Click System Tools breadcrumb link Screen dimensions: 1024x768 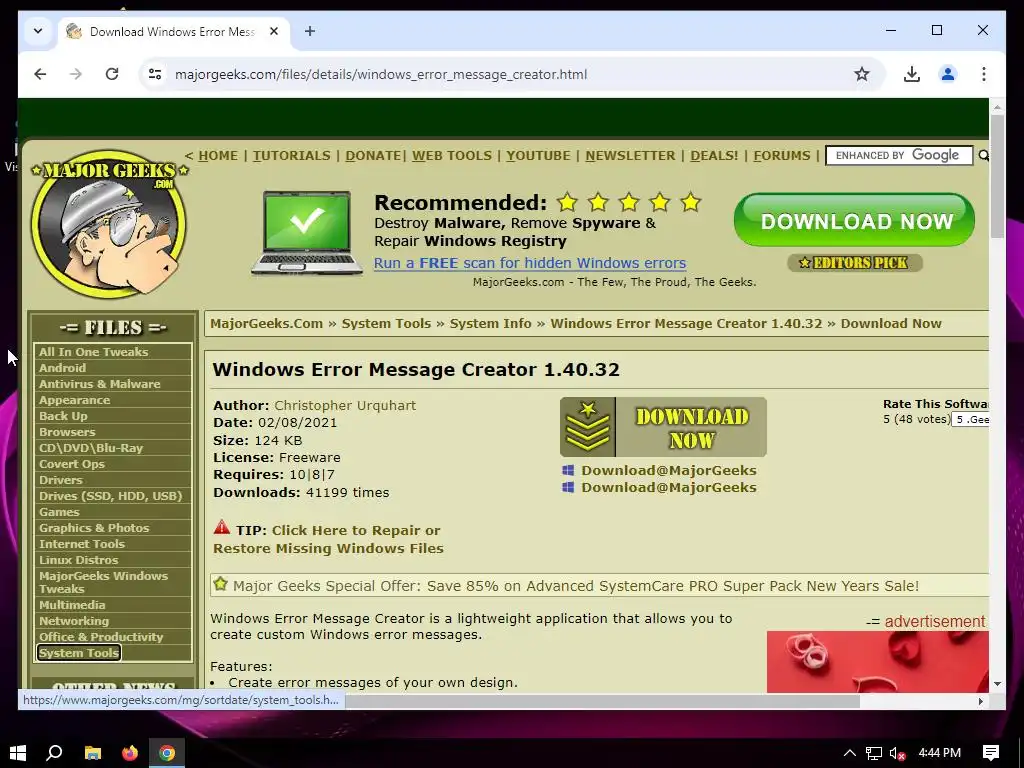[386, 323]
